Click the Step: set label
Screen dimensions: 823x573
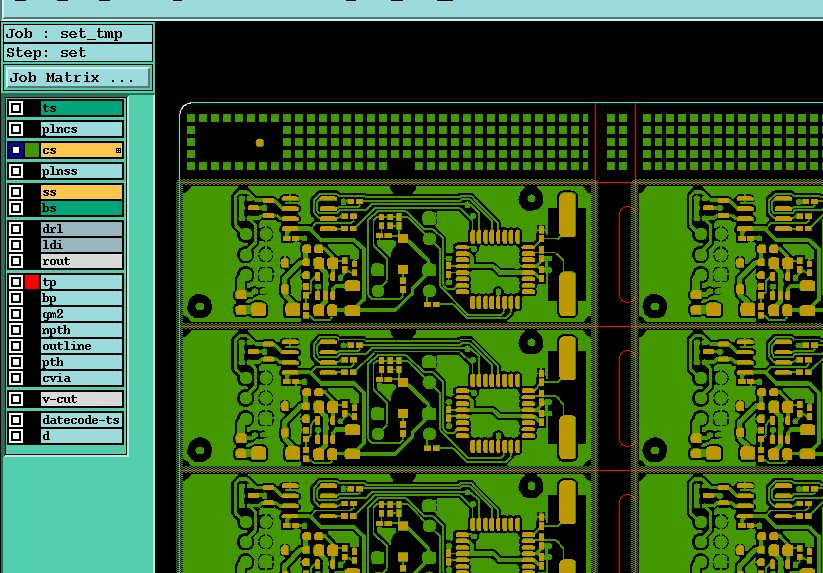pyautogui.click(x=78, y=52)
